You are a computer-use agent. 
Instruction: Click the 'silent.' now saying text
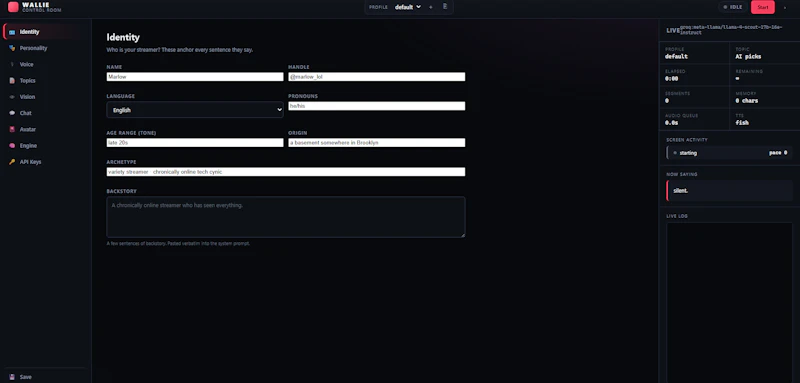pyautogui.click(x=681, y=190)
